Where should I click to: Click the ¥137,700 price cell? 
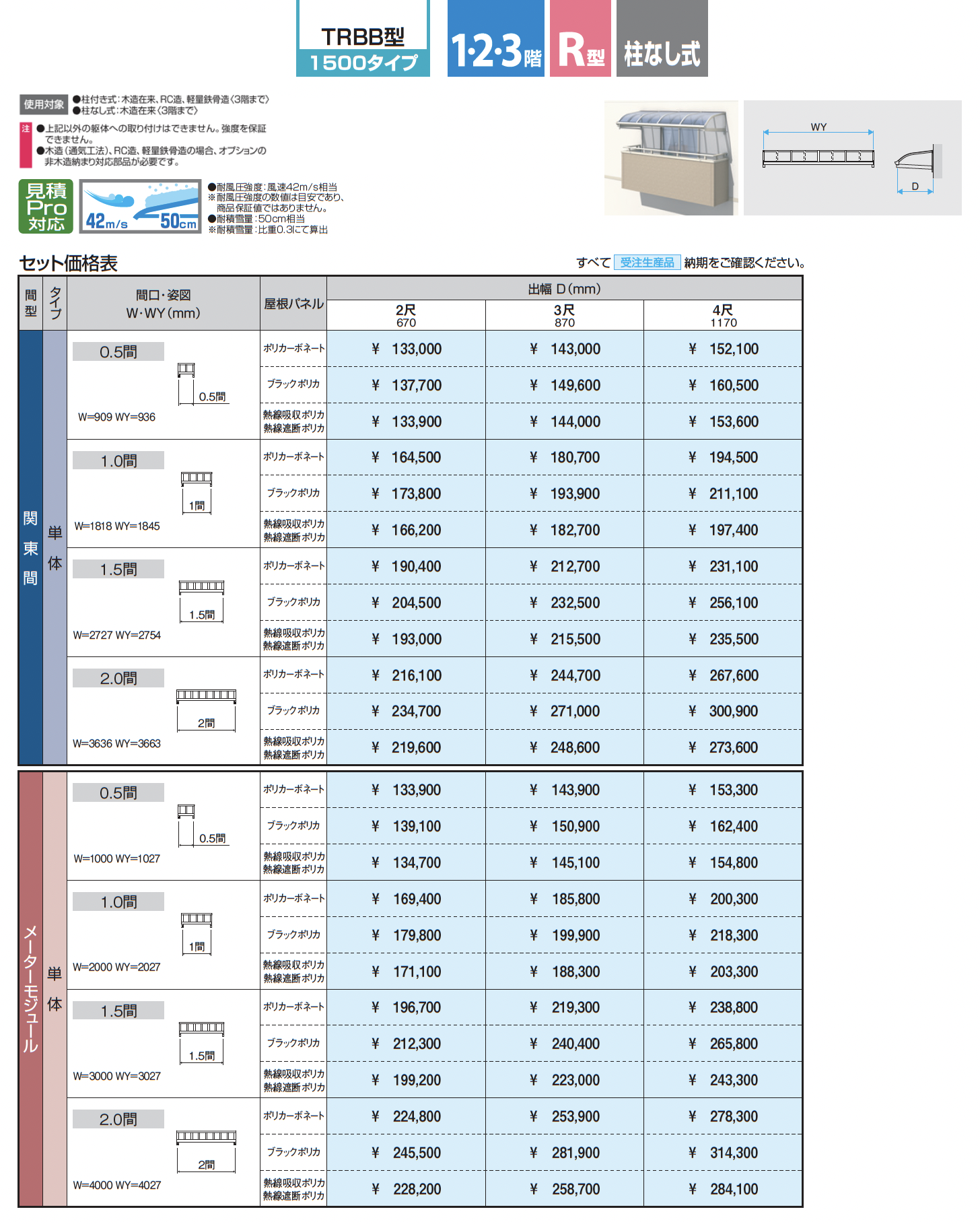coord(406,385)
